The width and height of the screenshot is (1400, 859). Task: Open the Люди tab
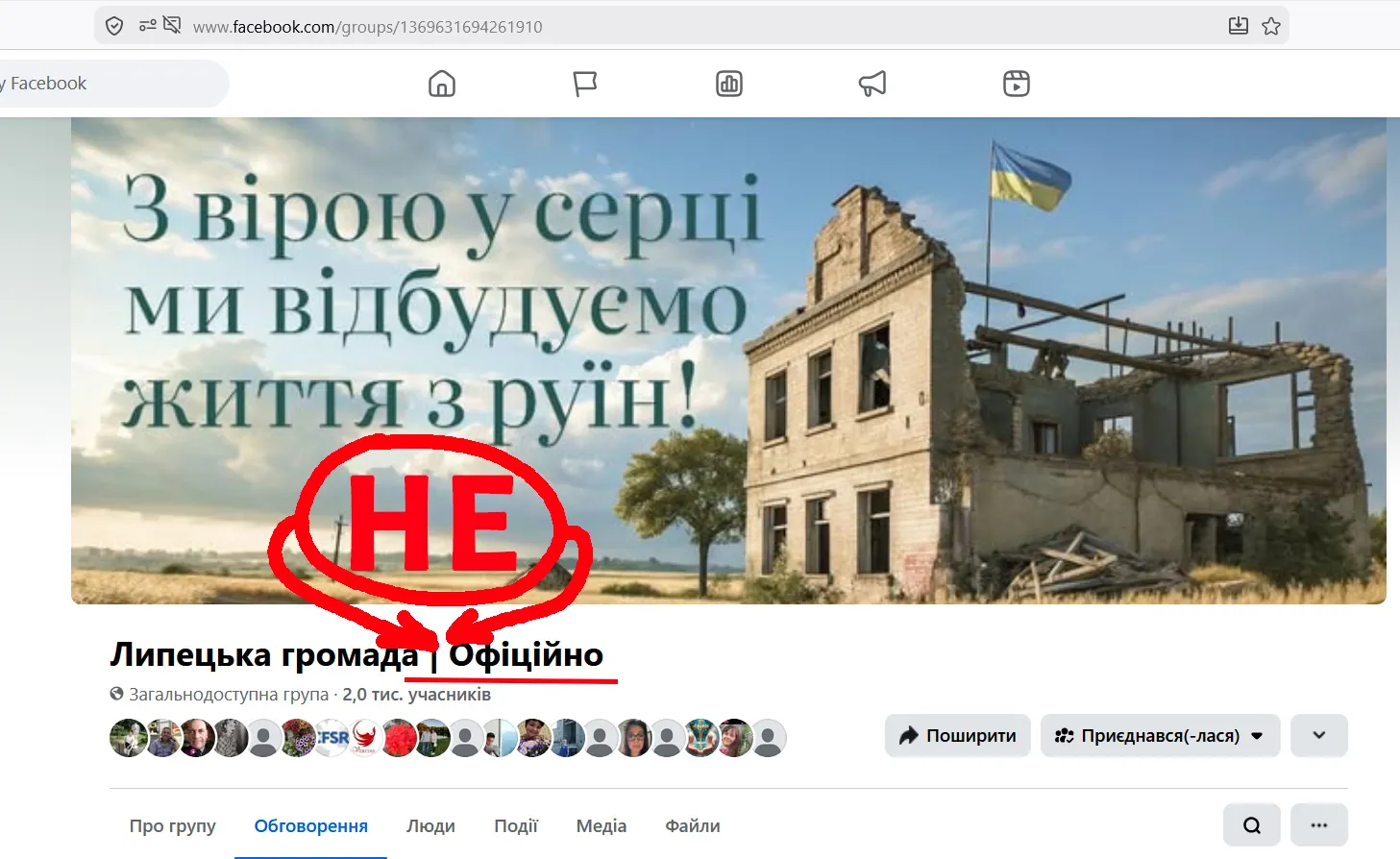pyautogui.click(x=430, y=826)
